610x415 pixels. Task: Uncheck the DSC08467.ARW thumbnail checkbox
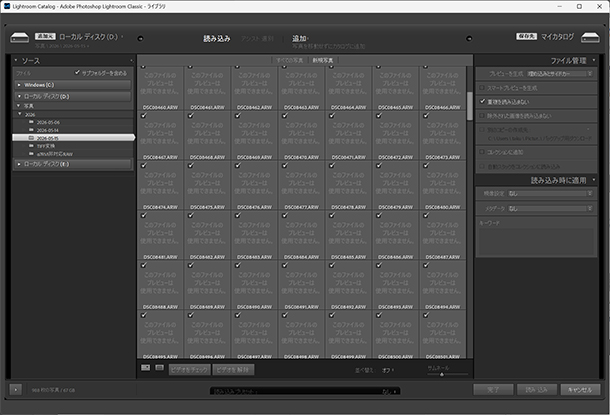click(144, 116)
